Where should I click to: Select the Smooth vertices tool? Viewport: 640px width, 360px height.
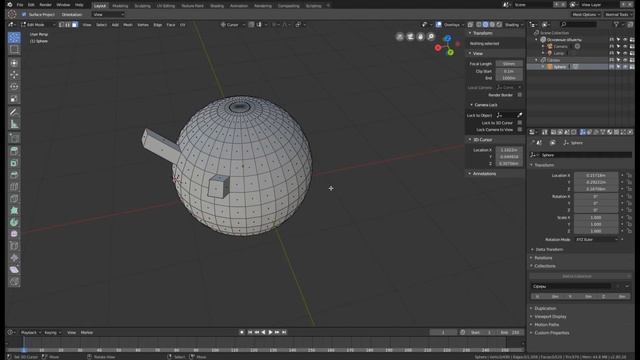[x=14, y=234]
